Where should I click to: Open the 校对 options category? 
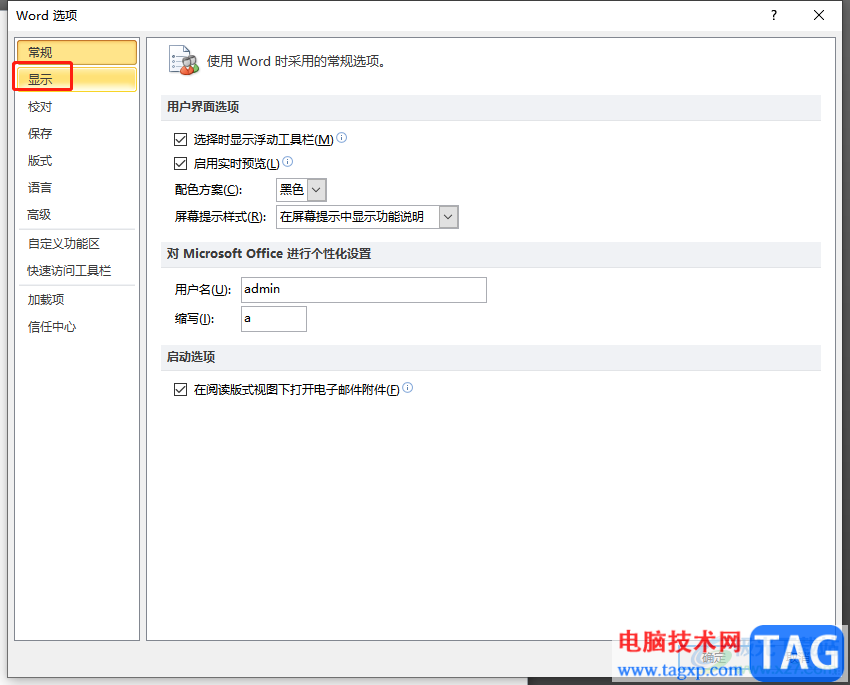40,107
